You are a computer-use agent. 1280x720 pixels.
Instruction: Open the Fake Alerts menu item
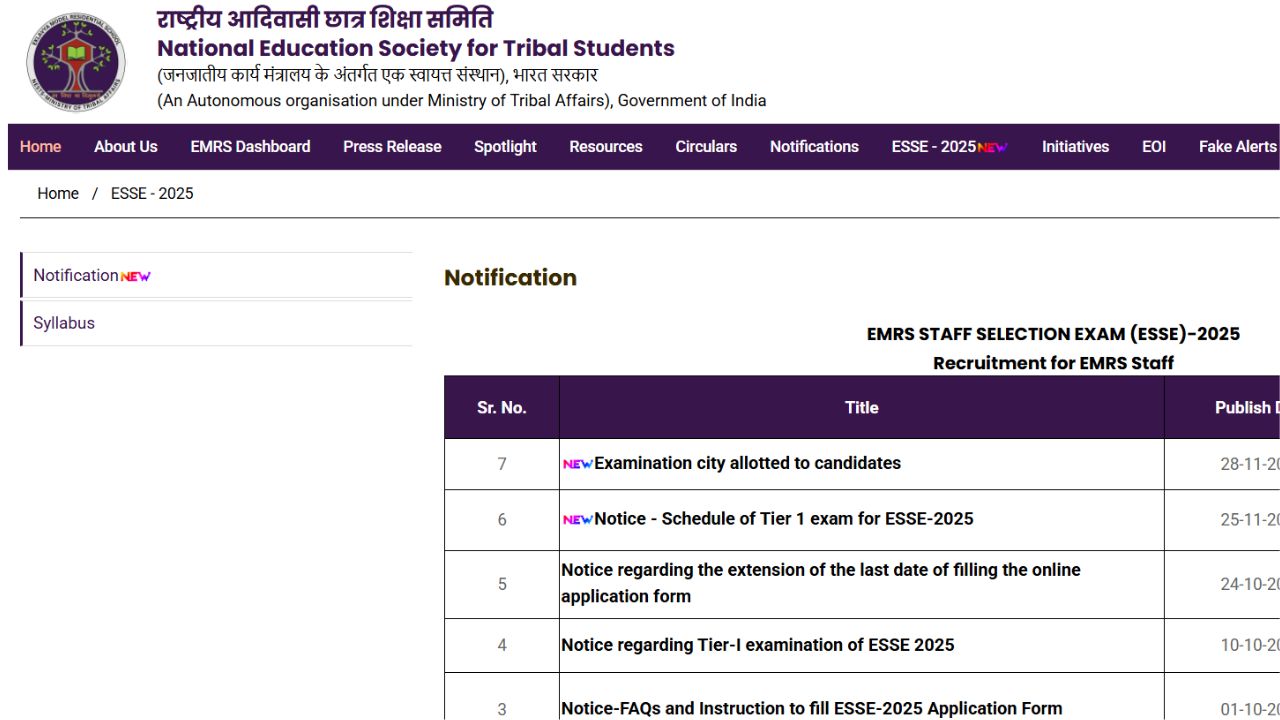click(x=1237, y=146)
